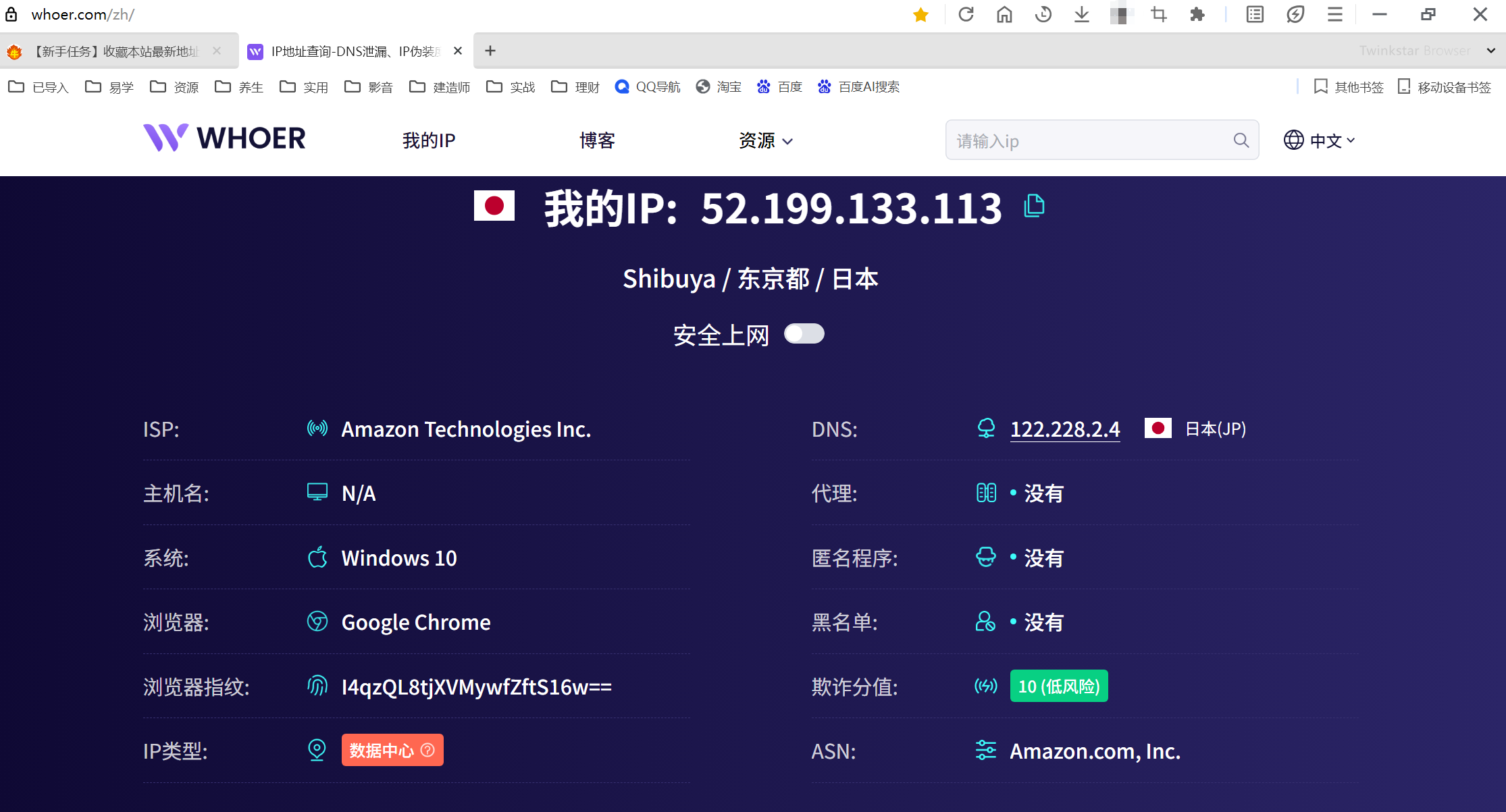Viewport: 1506px width, 812px height.
Task: Open the 百度AI搜索 bookmark
Action: [x=858, y=87]
